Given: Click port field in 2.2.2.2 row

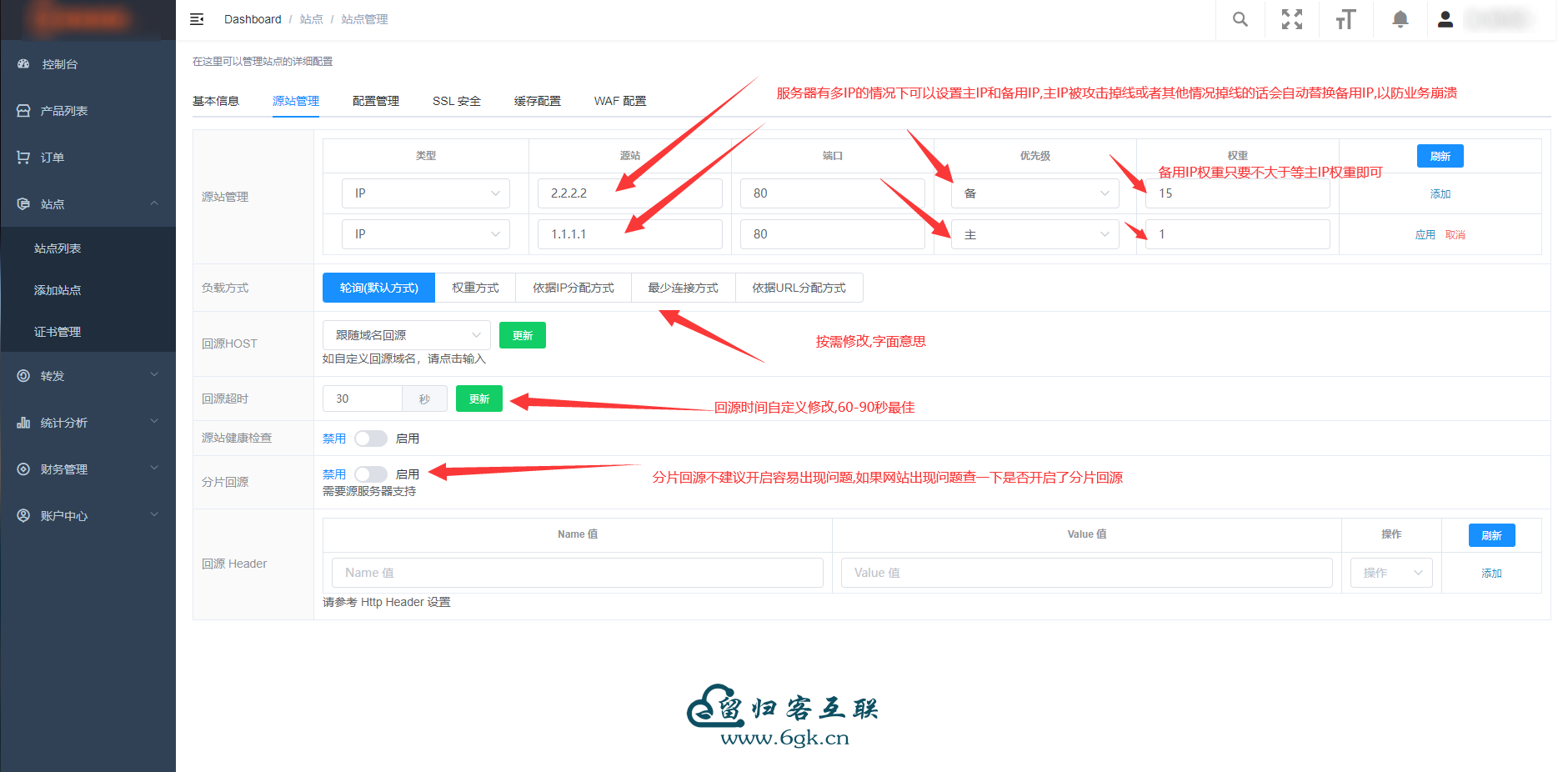Looking at the screenshot, I should [833, 193].
